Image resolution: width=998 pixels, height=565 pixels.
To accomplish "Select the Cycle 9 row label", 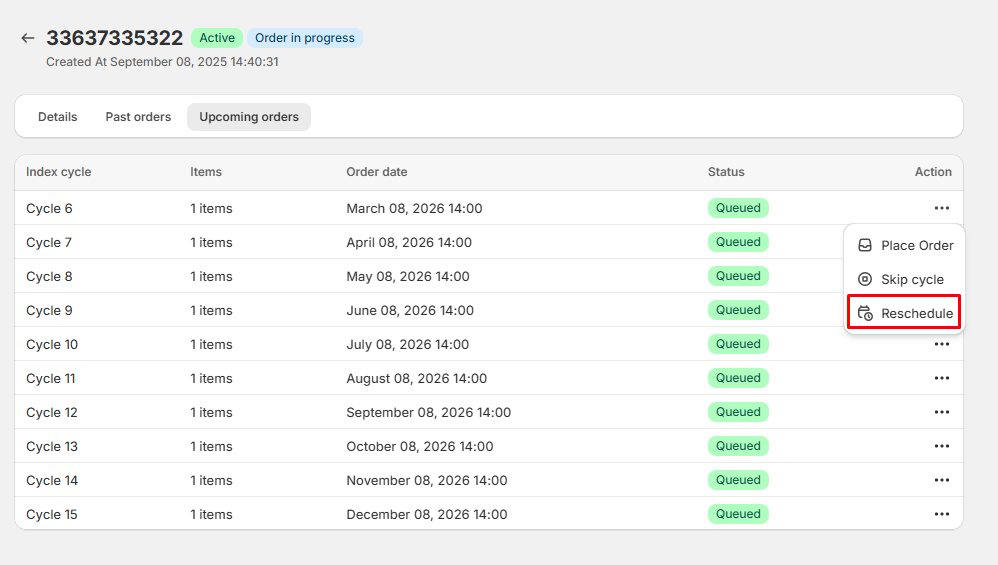I will point(49,310).
